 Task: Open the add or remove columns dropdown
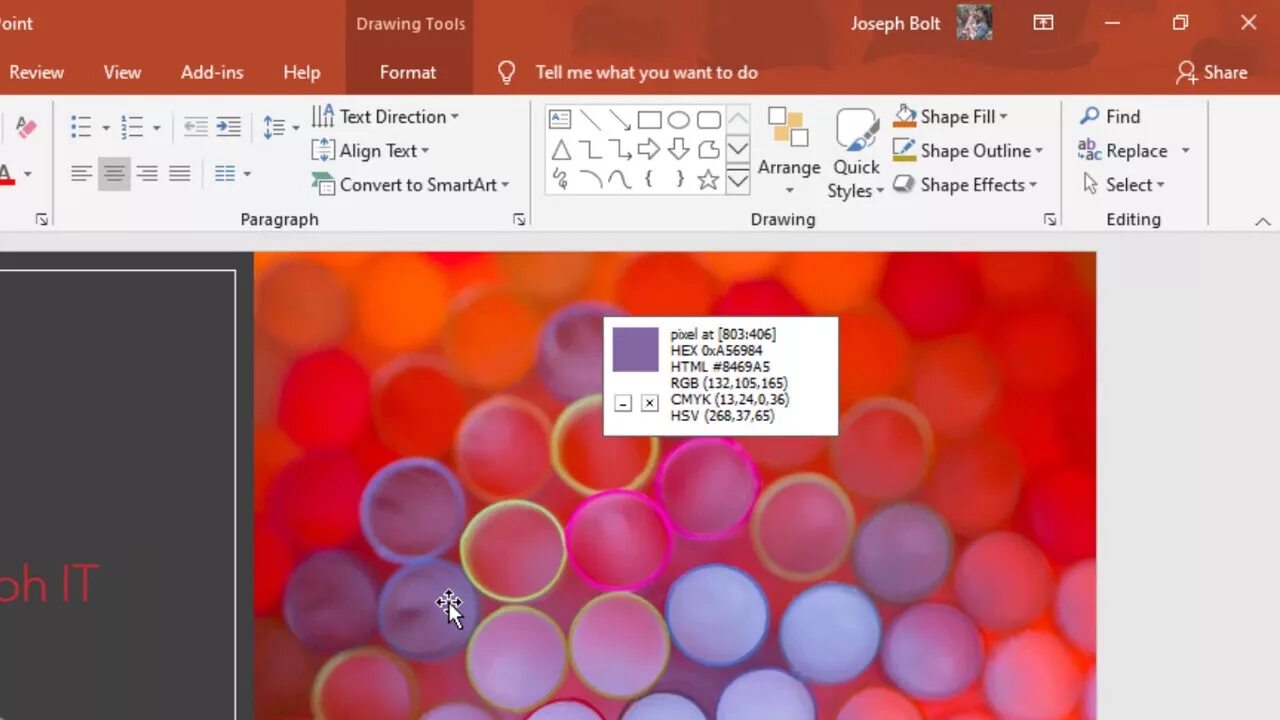pos(232,174)
